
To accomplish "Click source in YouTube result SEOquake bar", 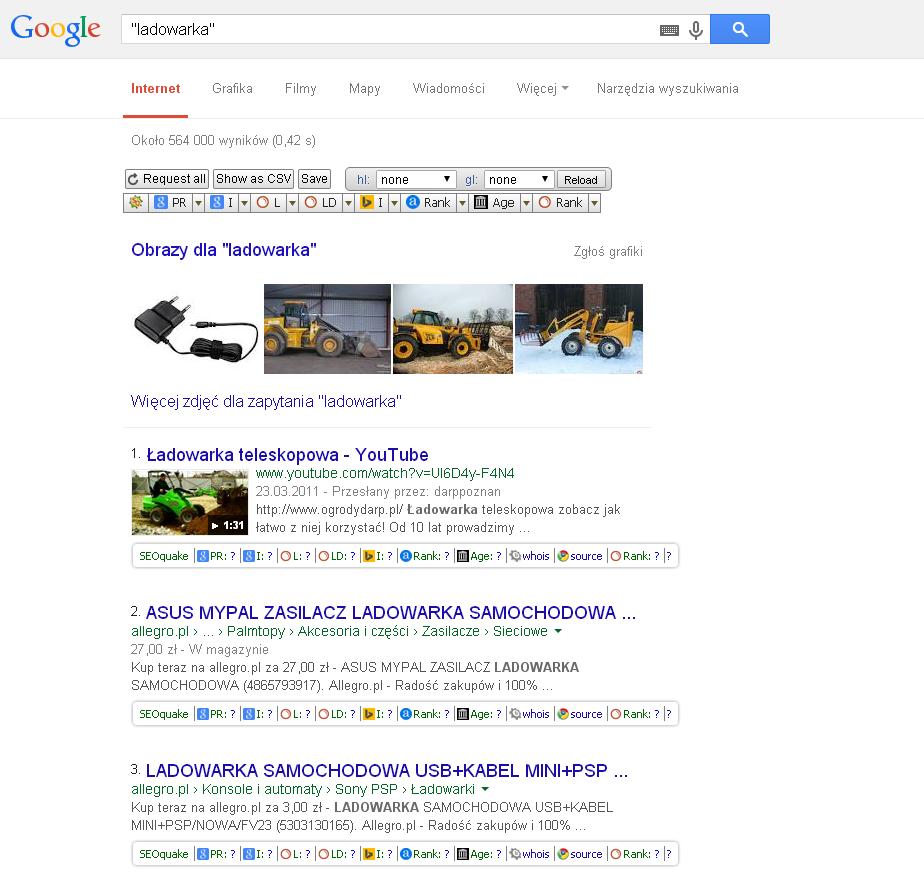I will (580, 556).
